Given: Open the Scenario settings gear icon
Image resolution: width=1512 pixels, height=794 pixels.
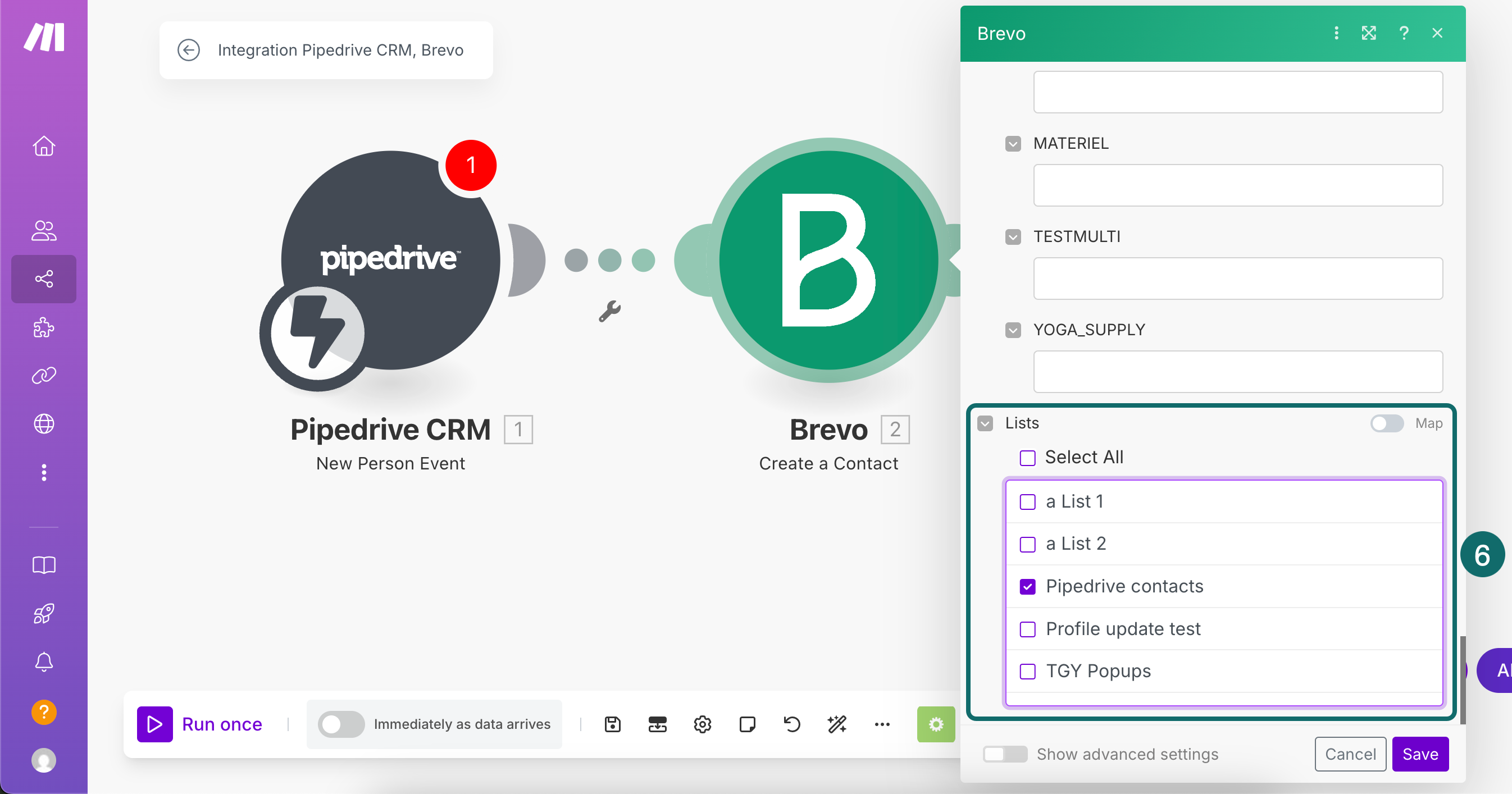Looking at the screenshot, I should [703, 724].
